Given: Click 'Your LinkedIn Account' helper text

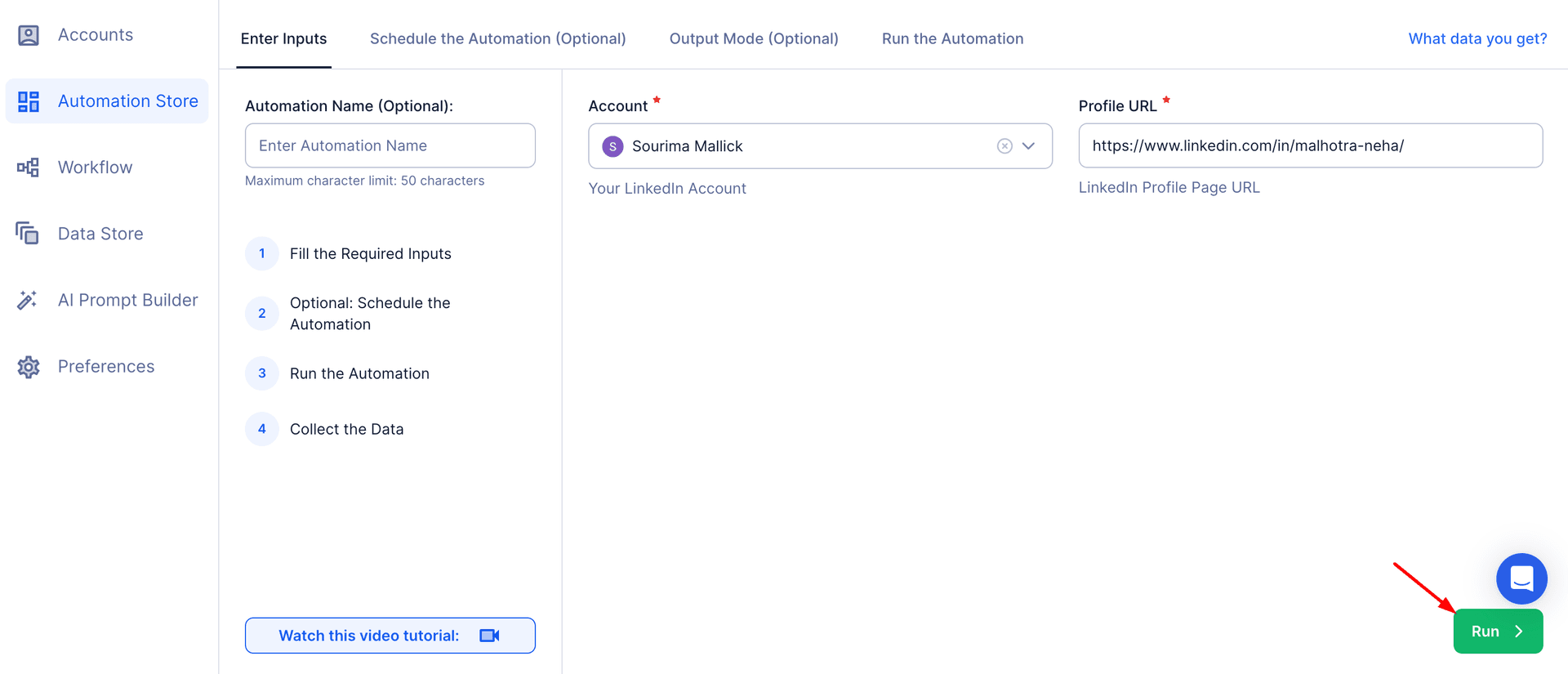Looking at the screenshot, I should (667, 189).
